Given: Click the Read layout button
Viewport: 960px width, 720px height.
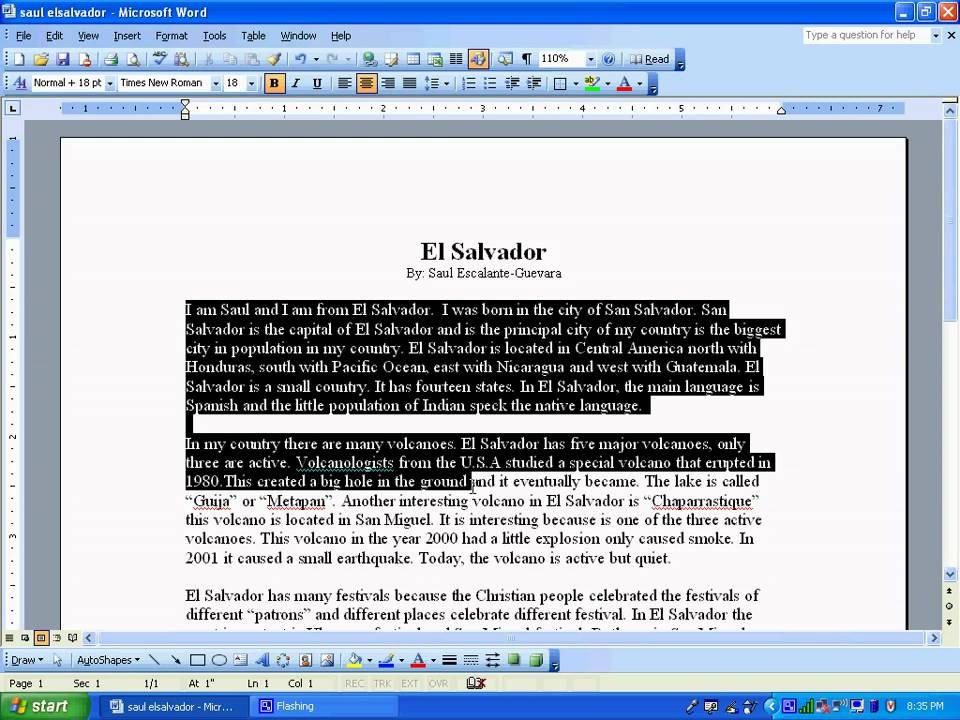Looking at the screenshot, I should click(650, 59).
